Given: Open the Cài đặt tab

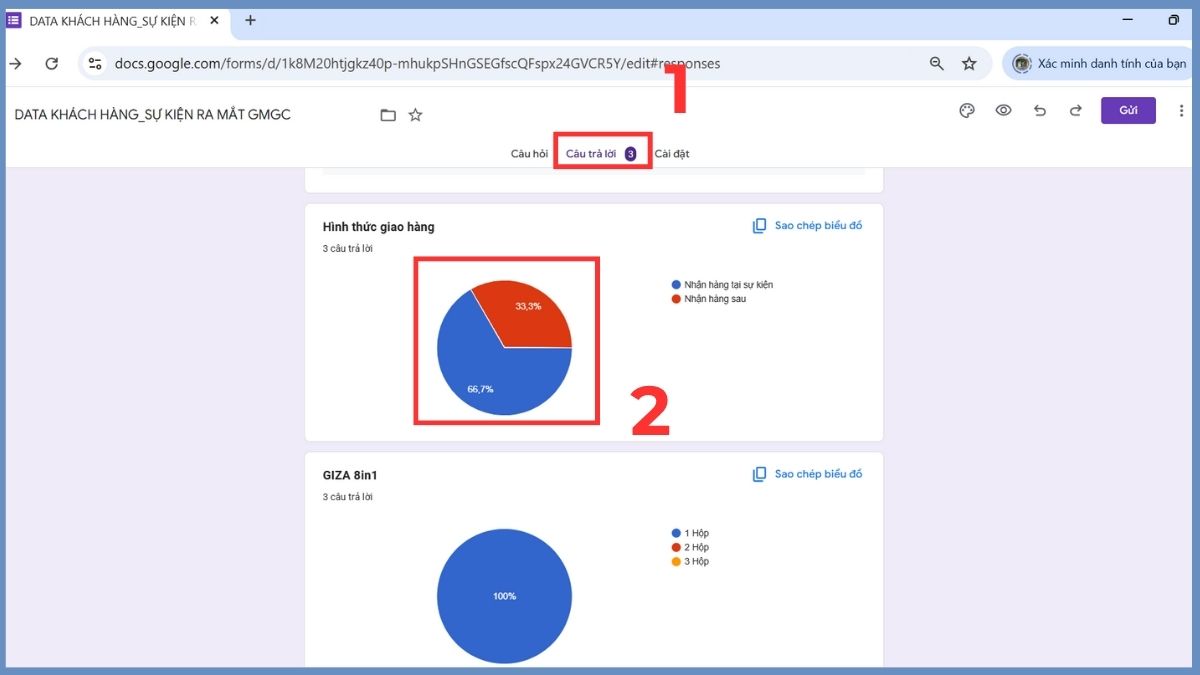Looking at the screenshot, I should pos(673,153).
